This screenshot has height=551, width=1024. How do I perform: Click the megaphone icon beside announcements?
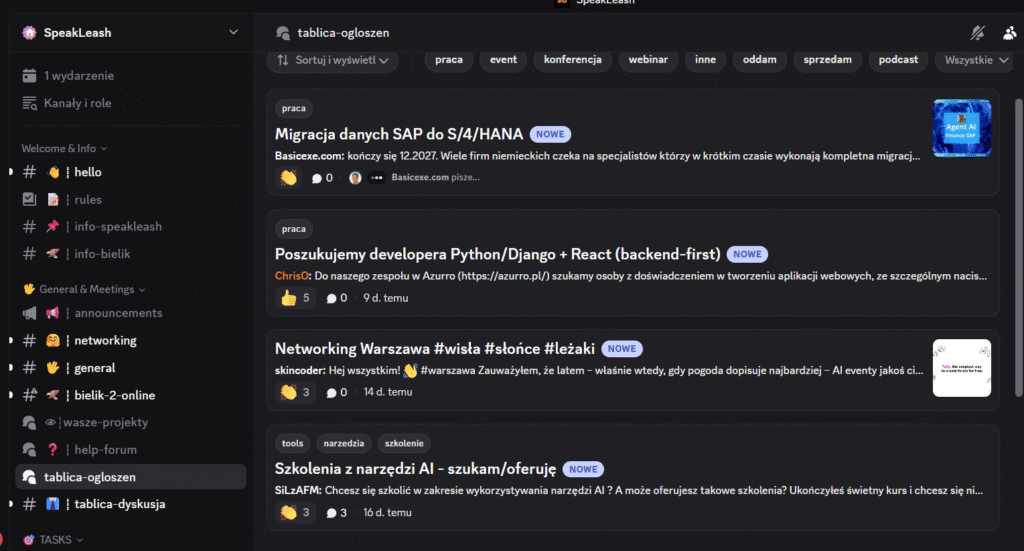29,313
